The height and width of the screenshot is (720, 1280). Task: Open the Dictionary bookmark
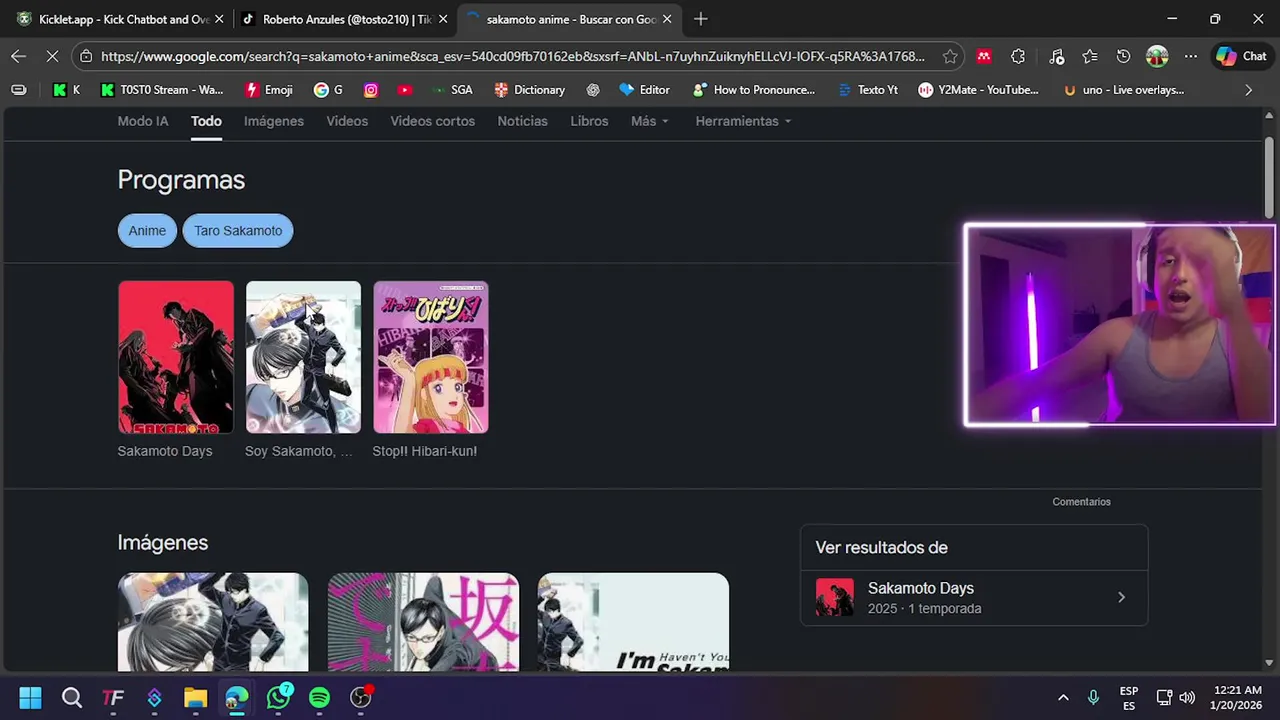point(530,90)
